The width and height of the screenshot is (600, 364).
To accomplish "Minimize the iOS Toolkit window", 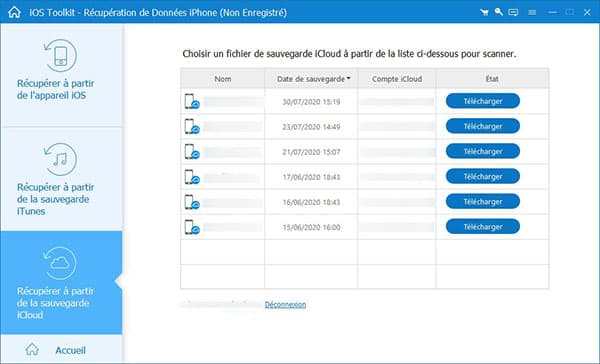I will point(552,12).
